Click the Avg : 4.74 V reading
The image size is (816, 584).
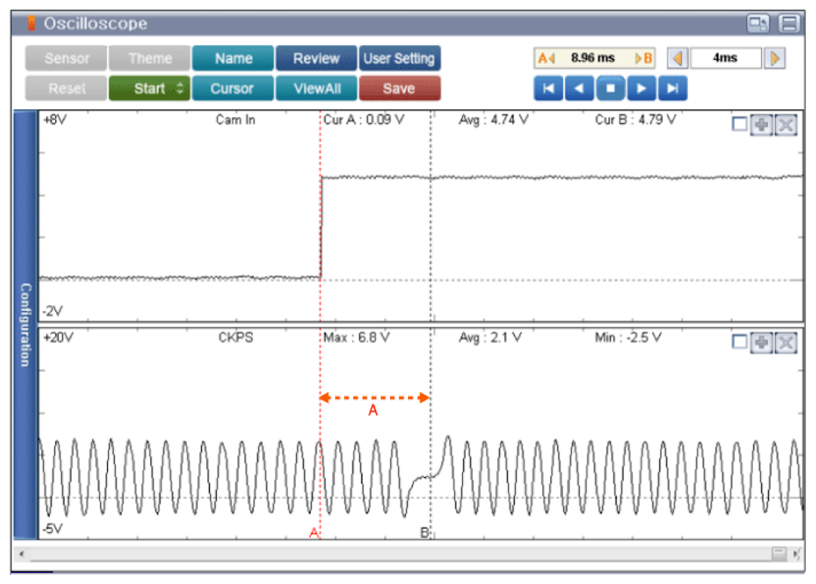click(x=493, y=120)
